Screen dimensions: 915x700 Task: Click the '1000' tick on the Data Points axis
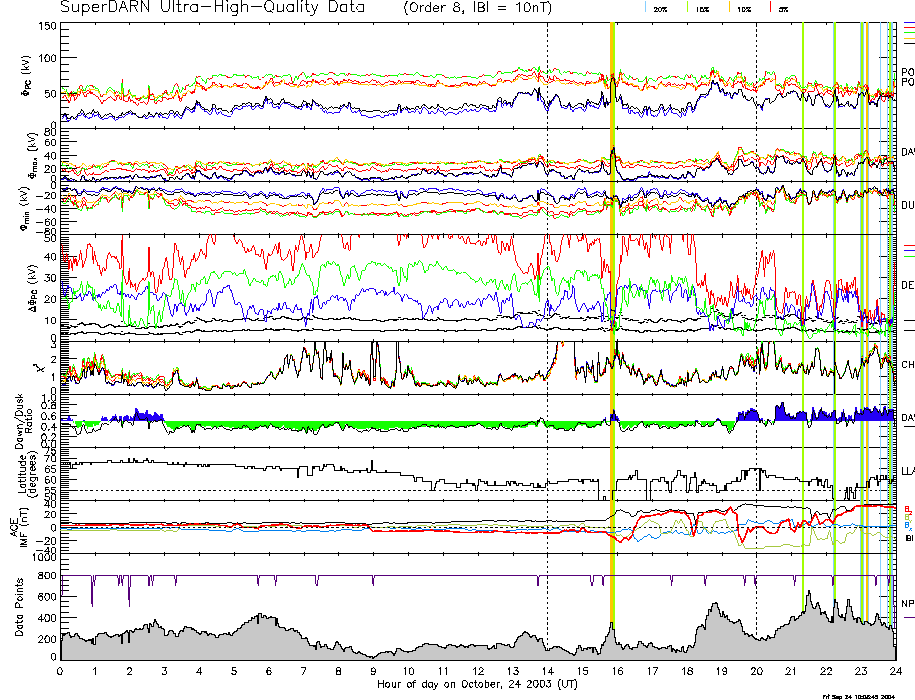45,557
